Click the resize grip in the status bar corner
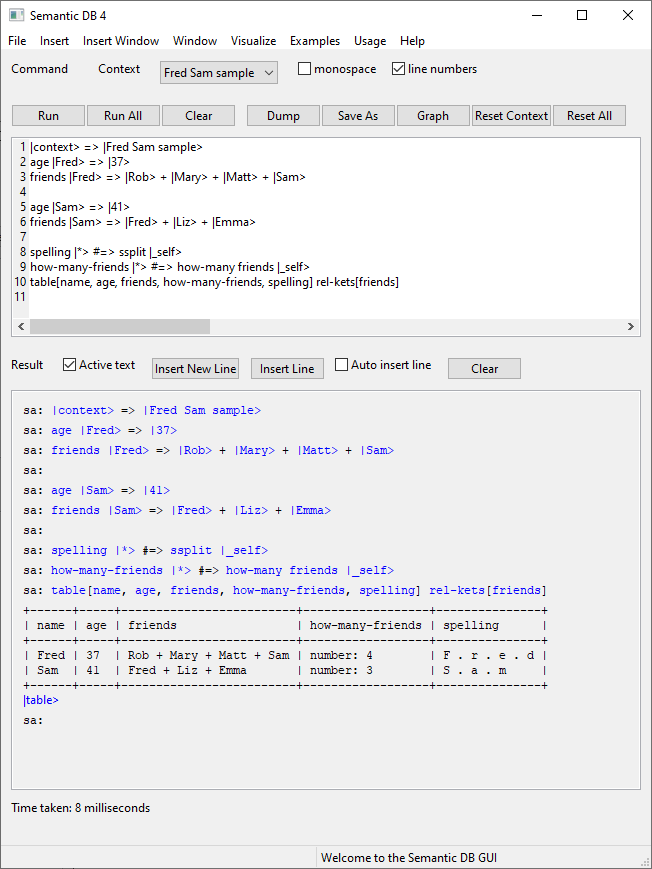 pos(644,861)
